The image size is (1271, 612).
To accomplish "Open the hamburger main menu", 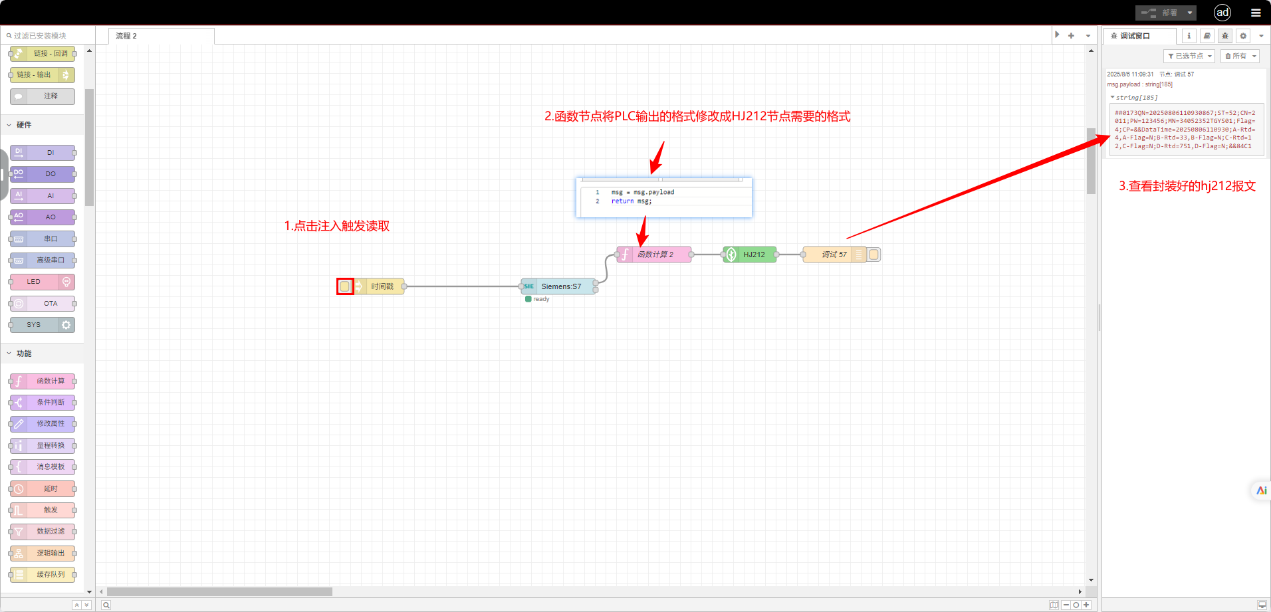I will coord(1255,13).
